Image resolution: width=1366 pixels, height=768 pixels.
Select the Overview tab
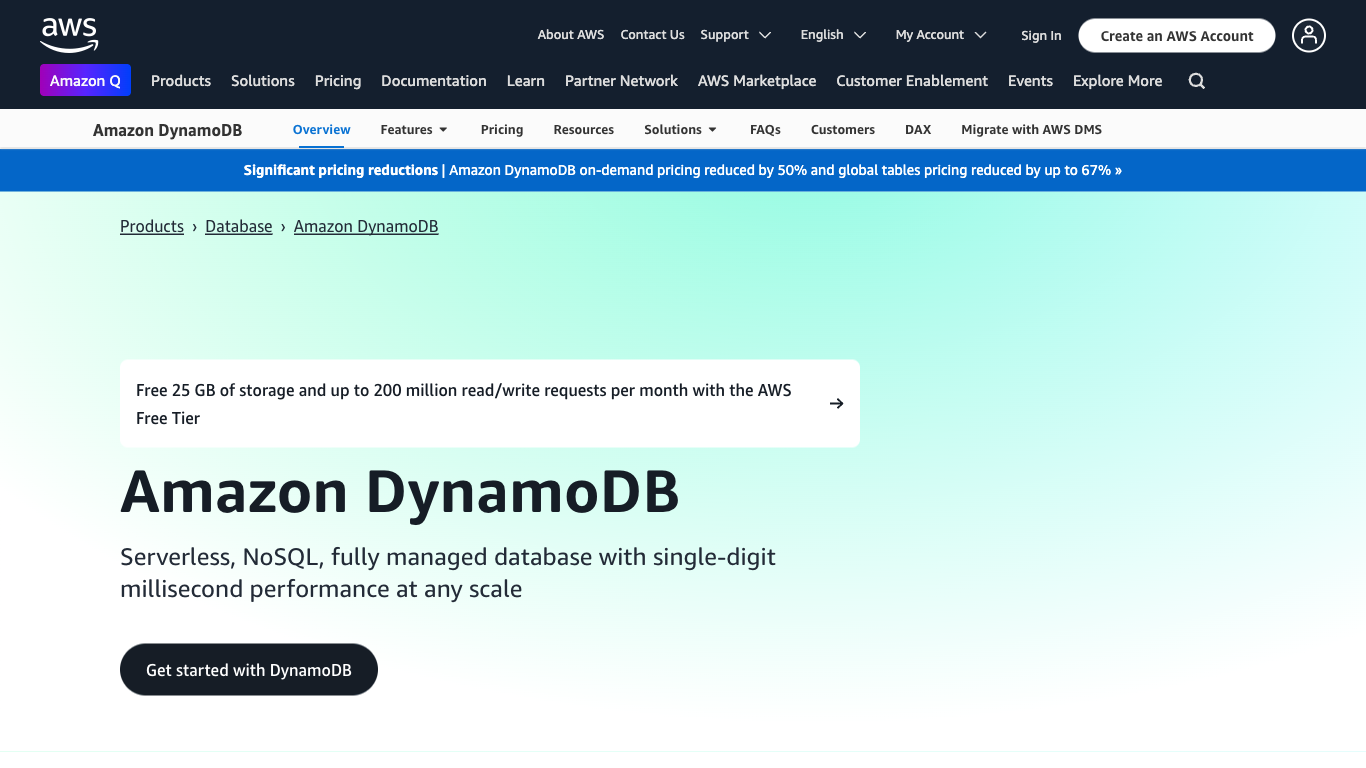coord(322,130)
